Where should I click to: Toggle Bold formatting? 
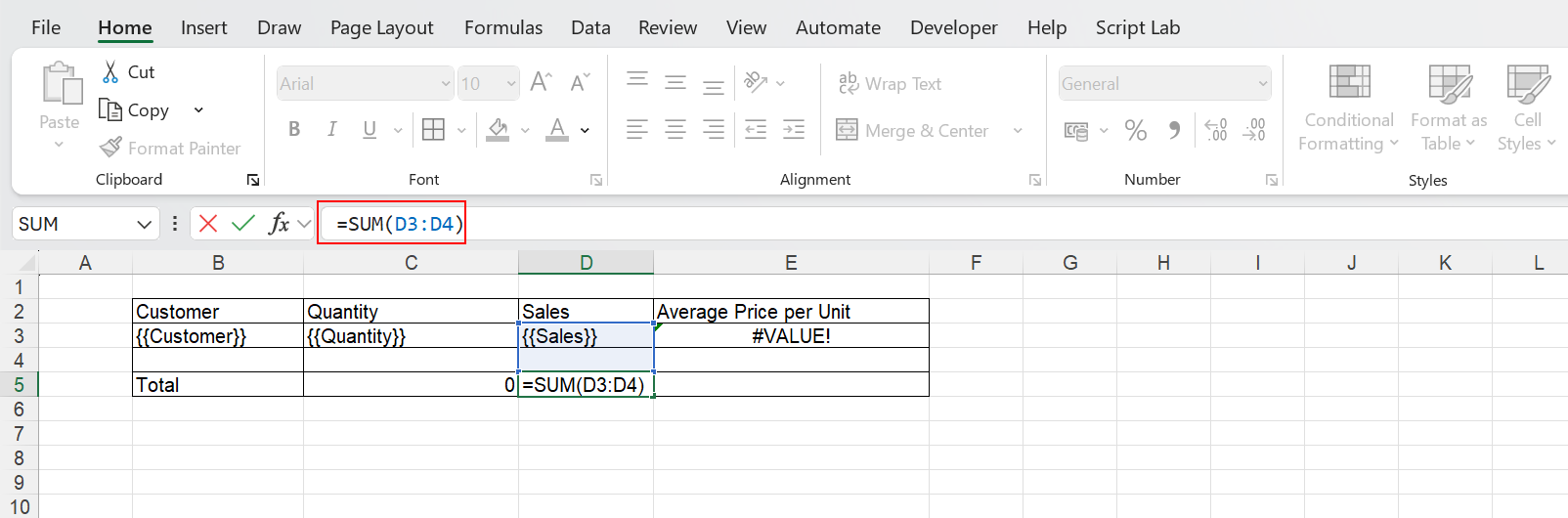(294, 129)
